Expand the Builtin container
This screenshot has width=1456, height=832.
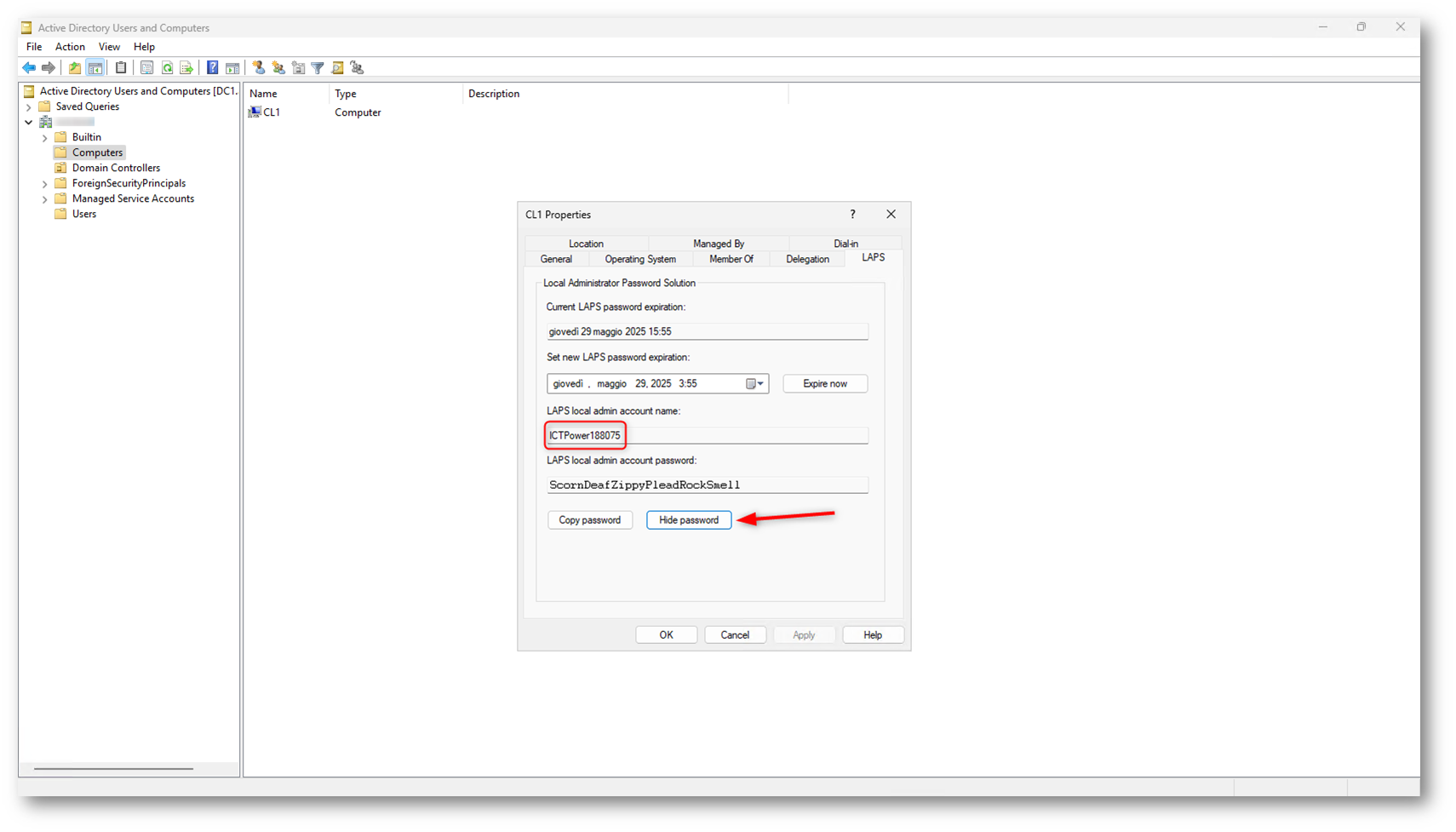(45, 138)
